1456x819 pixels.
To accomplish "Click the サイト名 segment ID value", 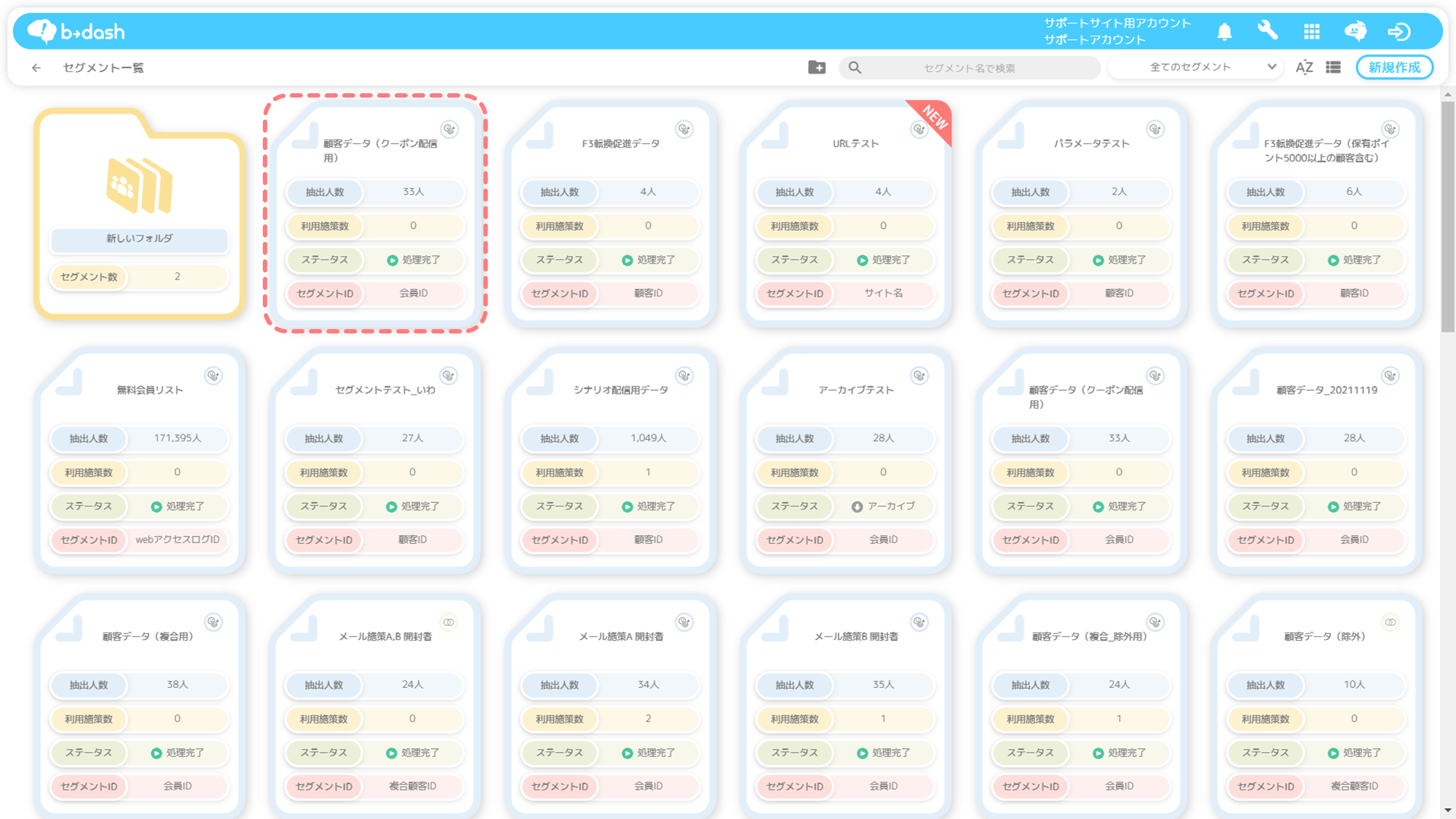I will pos(884,293).
